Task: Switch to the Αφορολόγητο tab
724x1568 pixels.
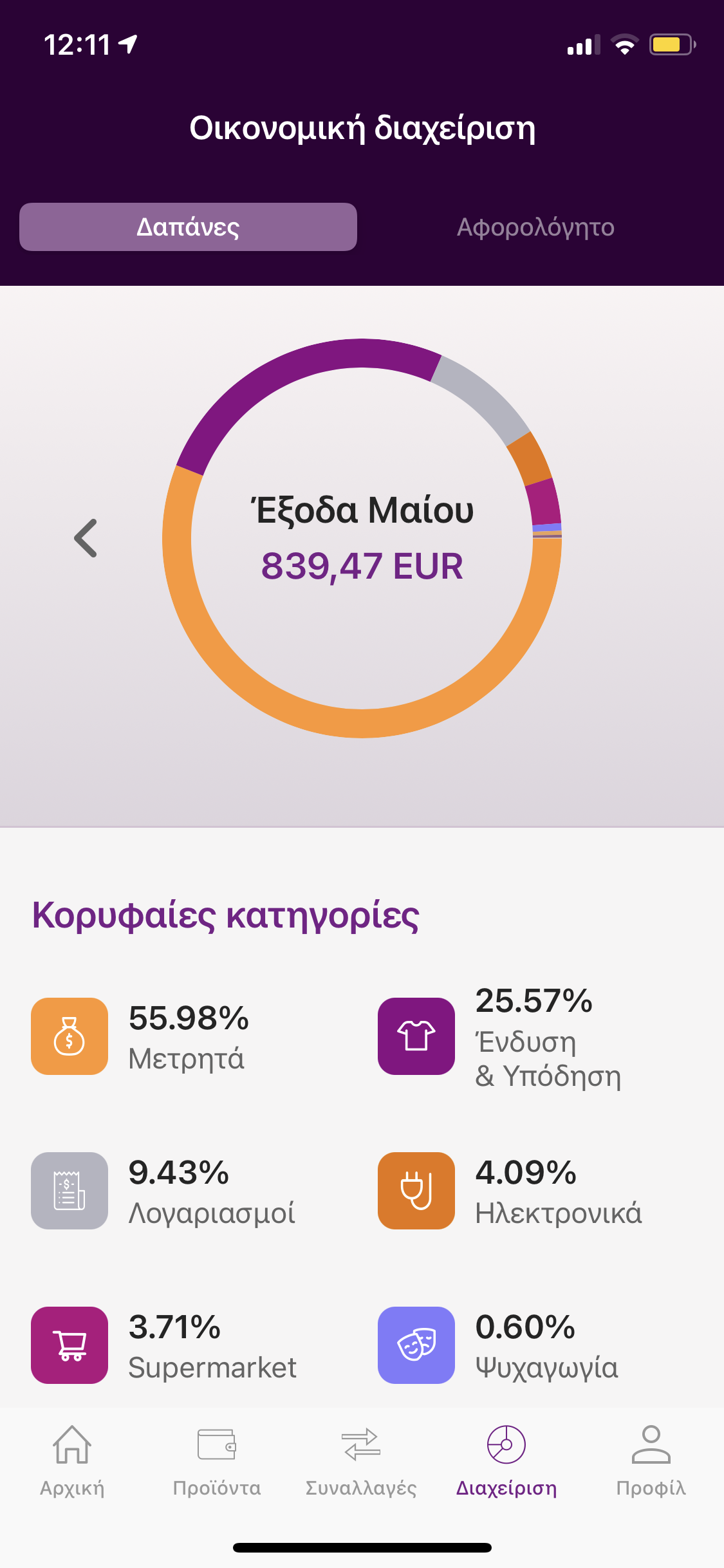Action: coord(535,227)
